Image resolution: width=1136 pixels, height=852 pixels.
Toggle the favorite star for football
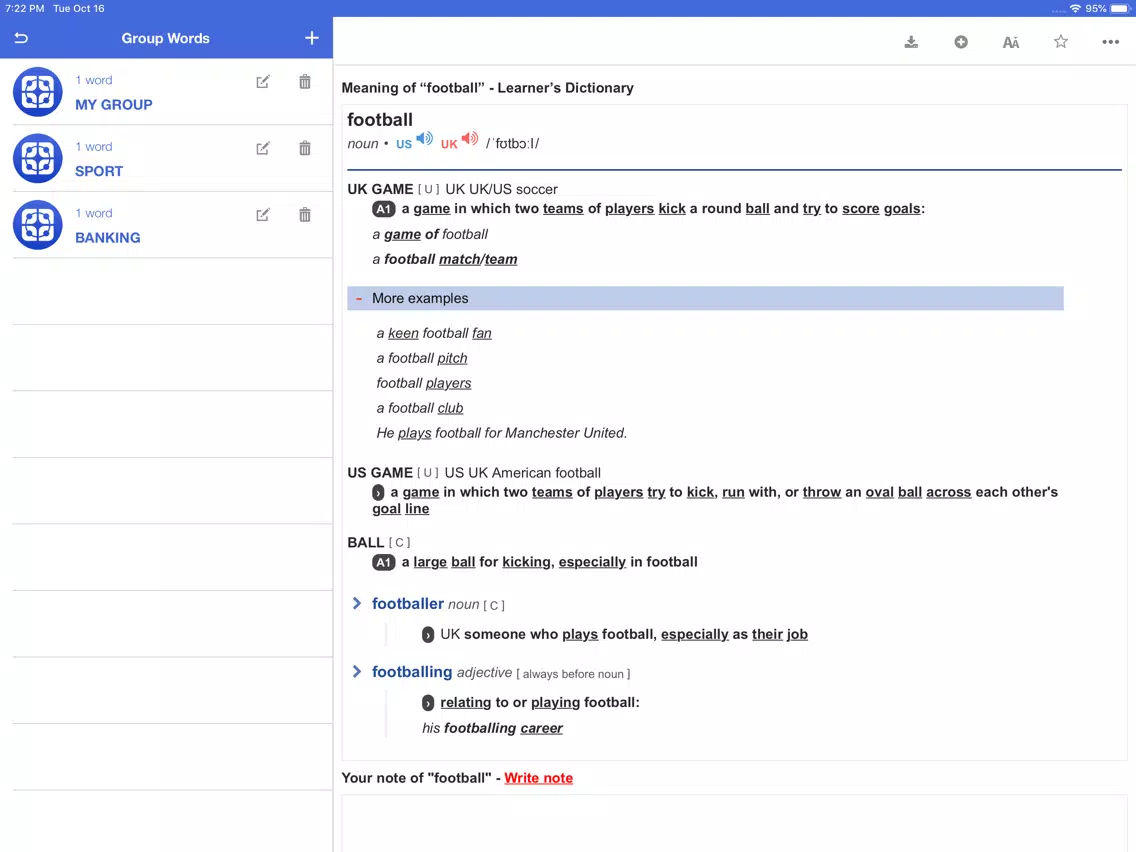pos(1061,41)
